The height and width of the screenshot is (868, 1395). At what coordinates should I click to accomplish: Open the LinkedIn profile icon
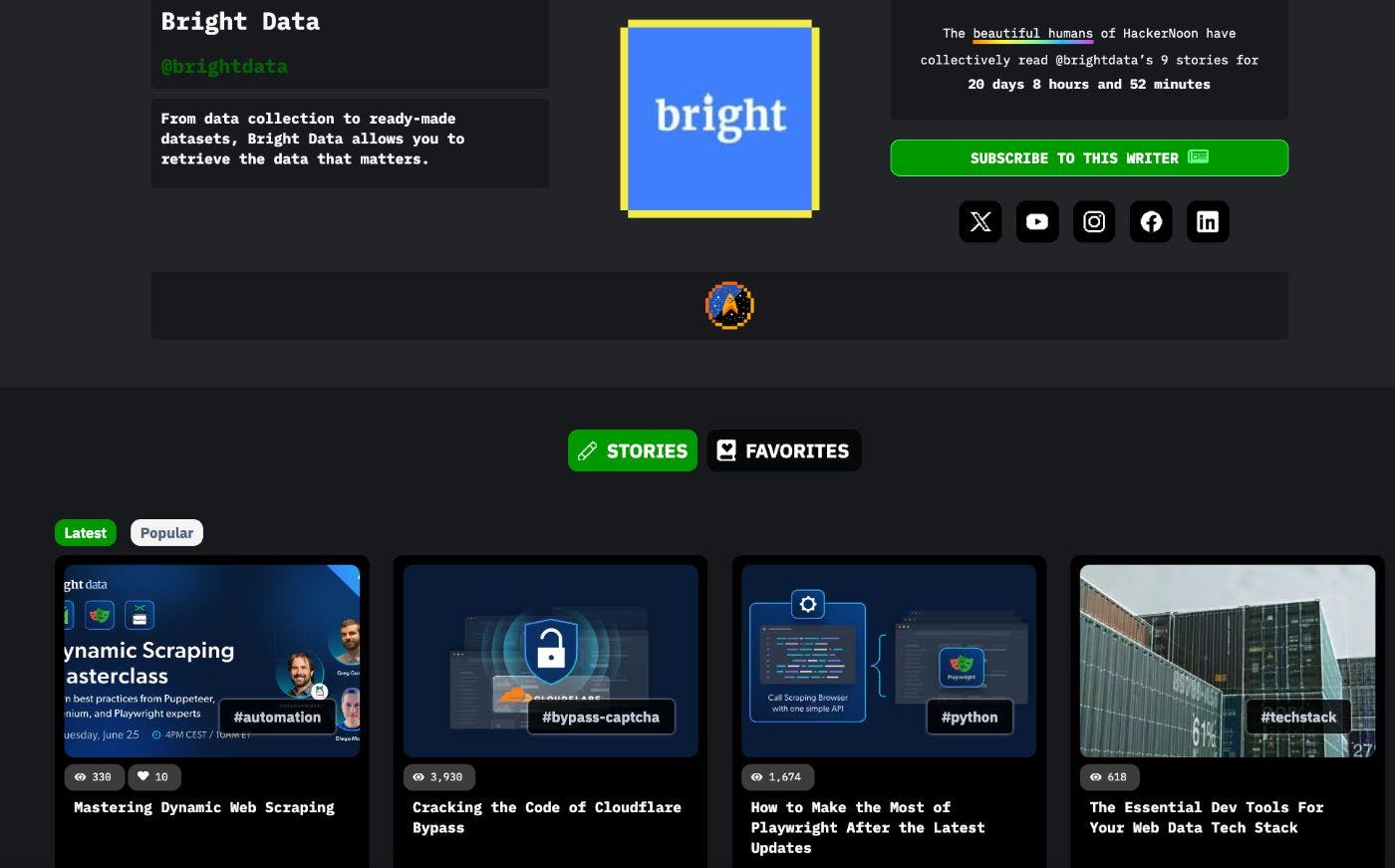coord(1207,221)
